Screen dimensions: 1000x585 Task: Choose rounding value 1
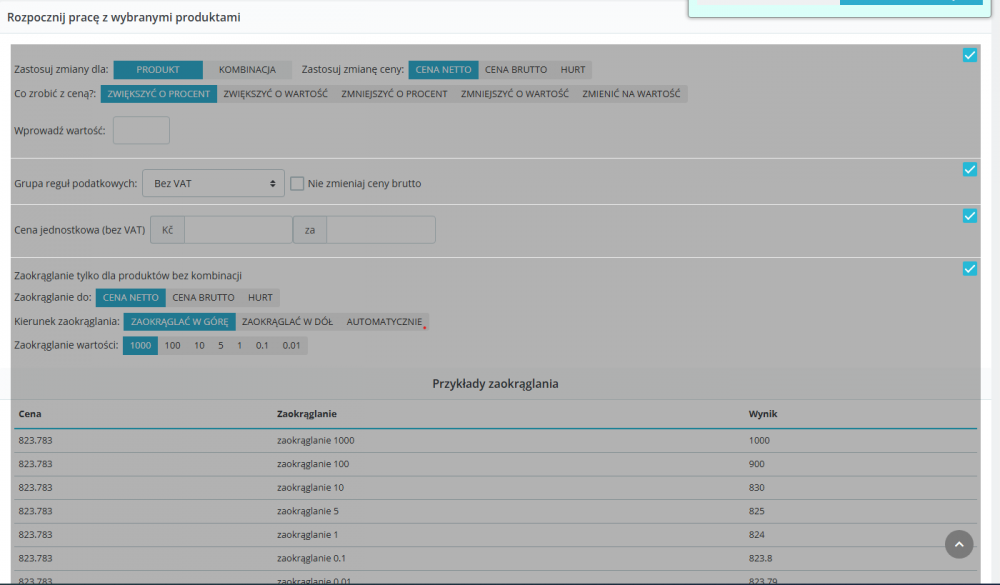pyautogui.click(x=239, y=345)
